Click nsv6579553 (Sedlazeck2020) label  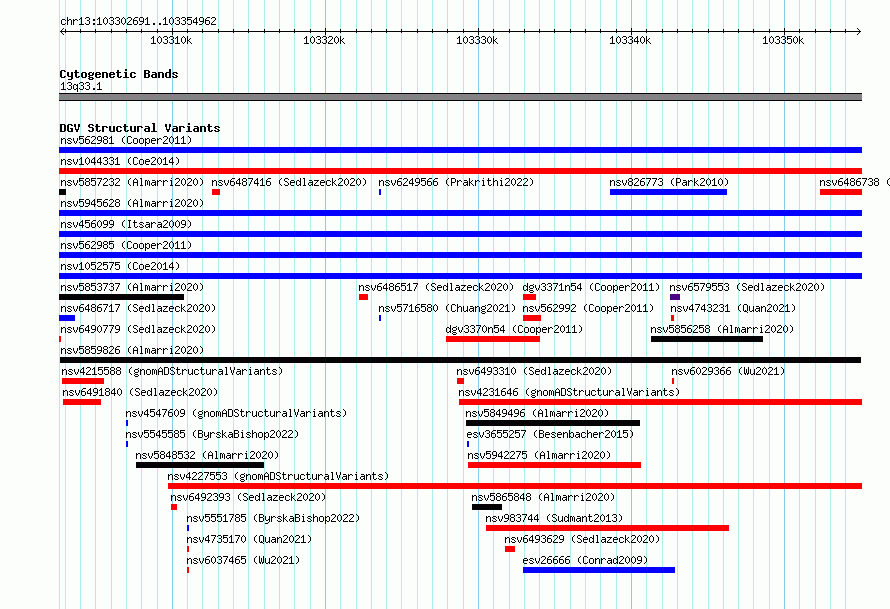(x=747, y=287)
